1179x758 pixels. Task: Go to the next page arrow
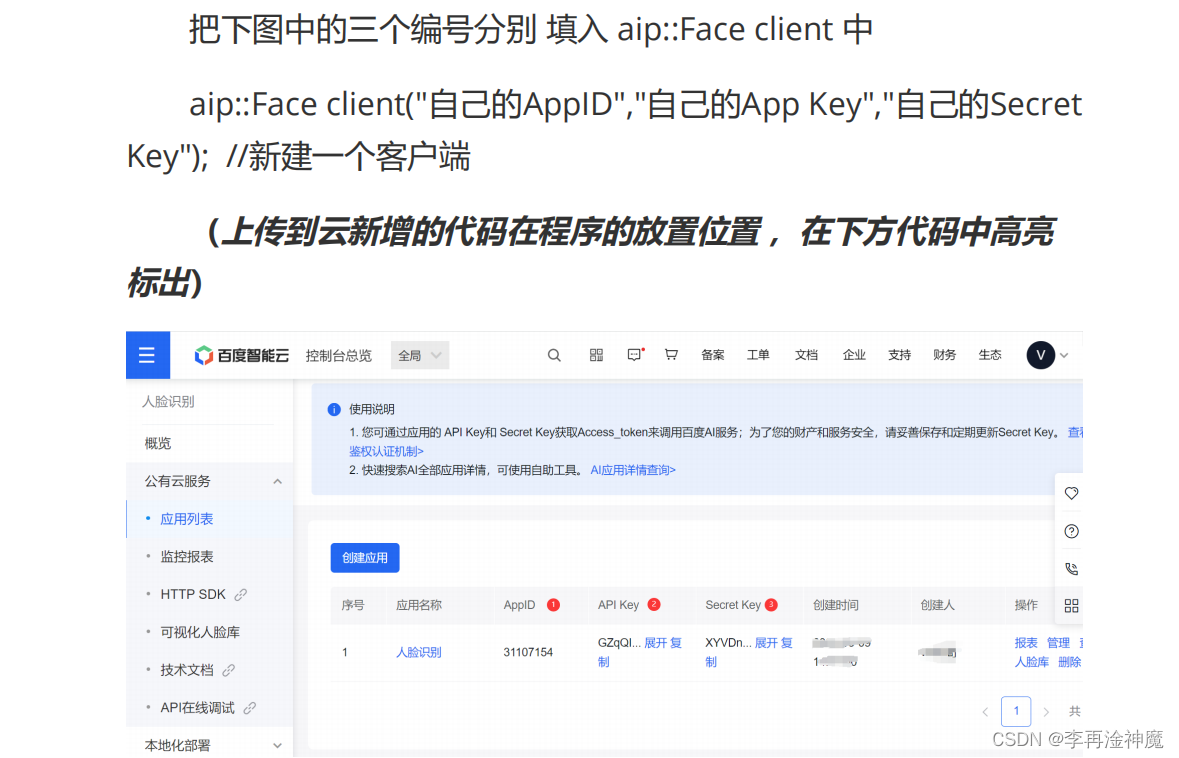(1046, 711)
